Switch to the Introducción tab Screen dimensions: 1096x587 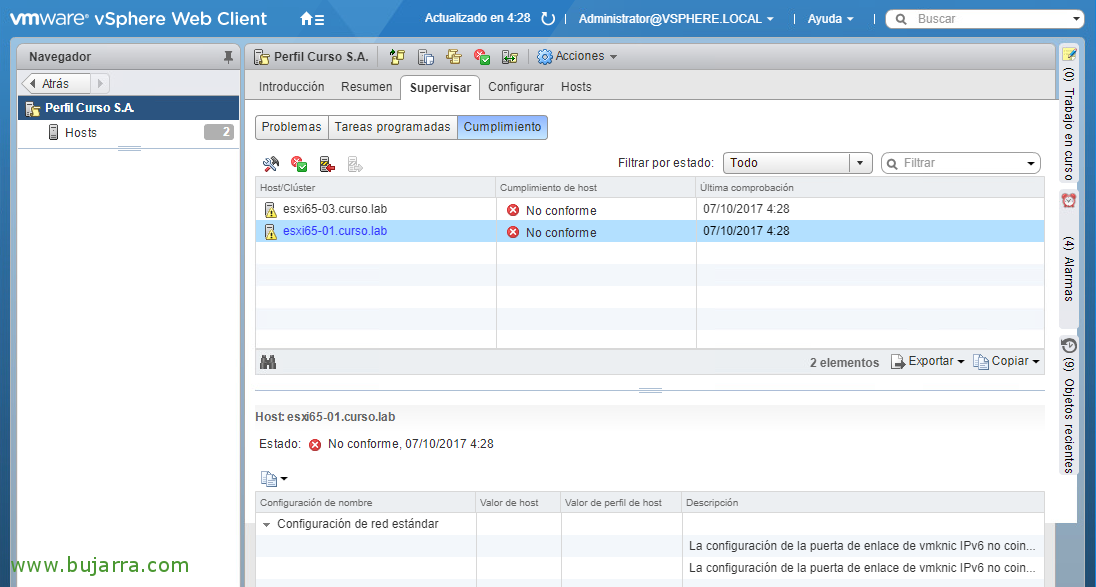[x=291, y=87]
